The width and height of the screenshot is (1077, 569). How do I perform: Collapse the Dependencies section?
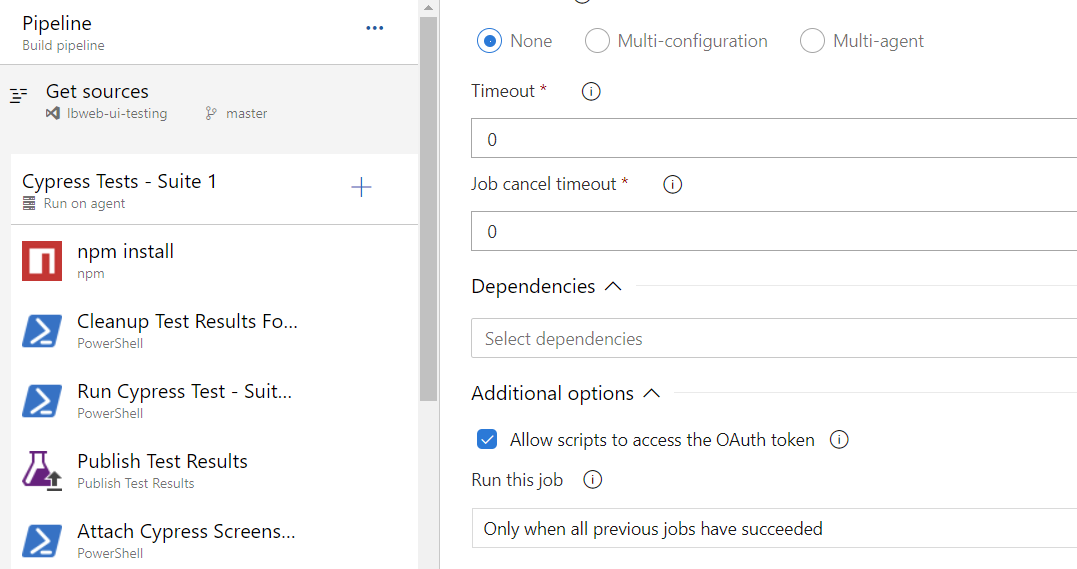tap(613, 287)
